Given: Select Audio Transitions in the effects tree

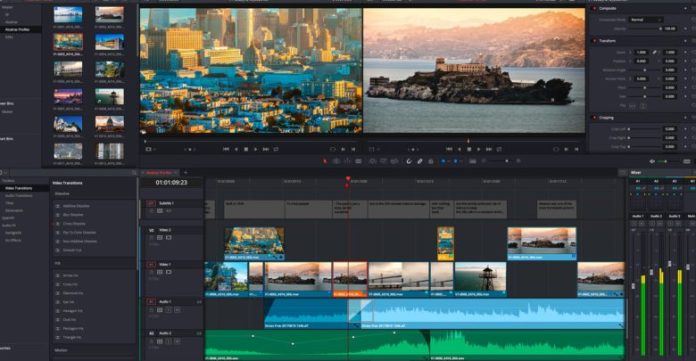Looking at the screenshot, I should (x=18, y=195).
